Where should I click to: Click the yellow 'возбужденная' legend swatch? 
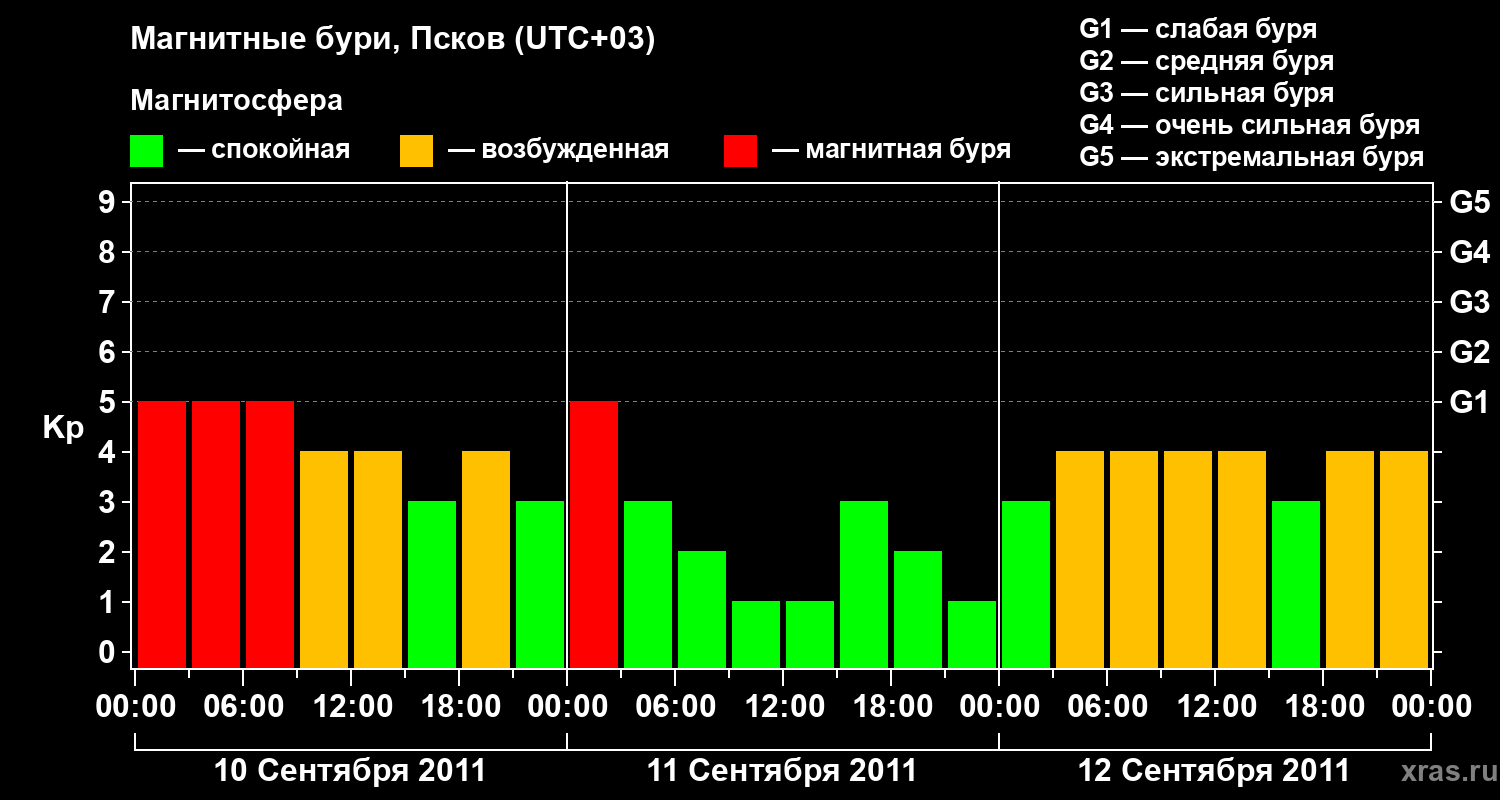(x=416, y=151)
